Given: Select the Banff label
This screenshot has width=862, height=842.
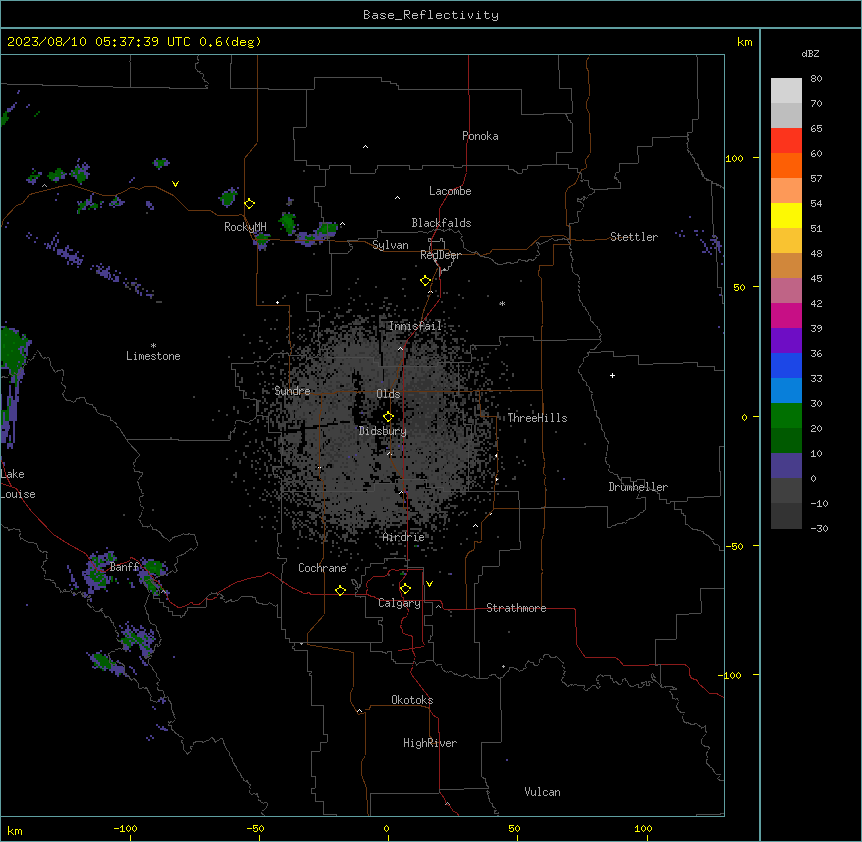Looking at the screenshot, I should coord(124,567).
